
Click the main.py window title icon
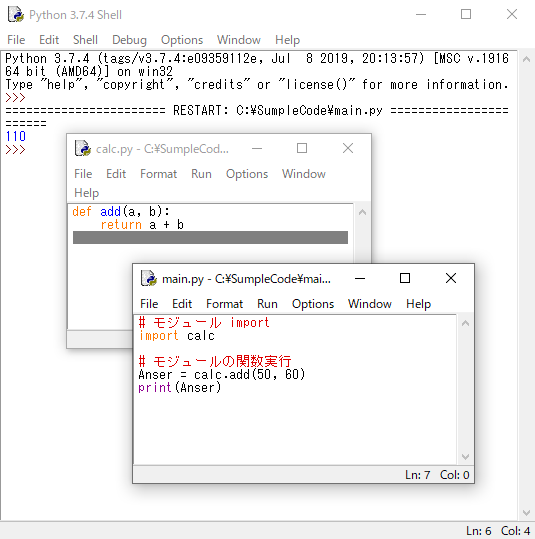click(x=149, y=278)
